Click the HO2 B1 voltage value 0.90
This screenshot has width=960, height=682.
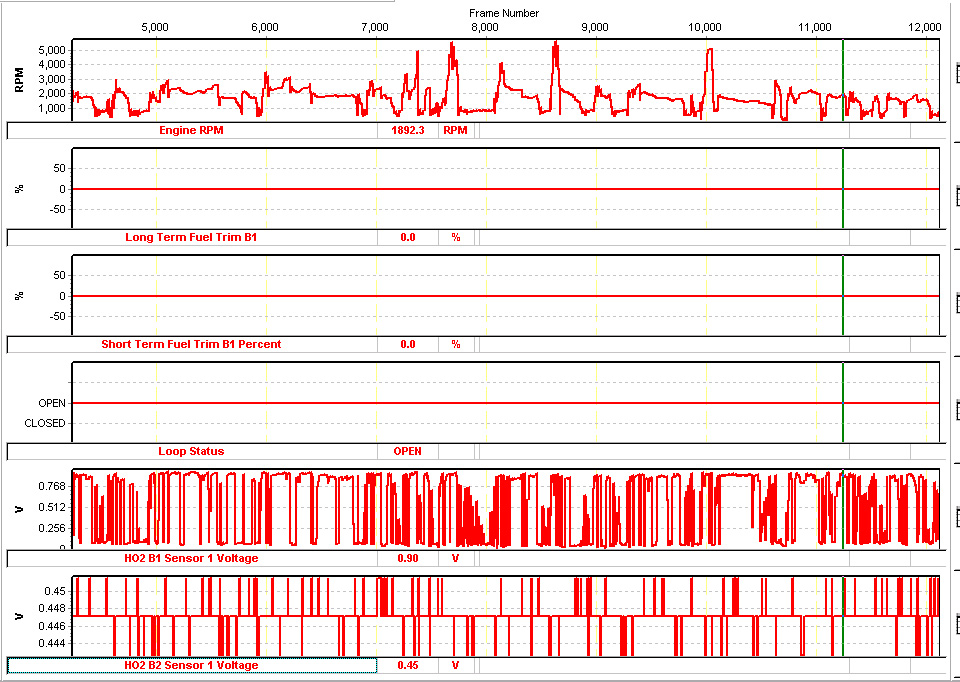pyautogui.click(x=407, y=558)
